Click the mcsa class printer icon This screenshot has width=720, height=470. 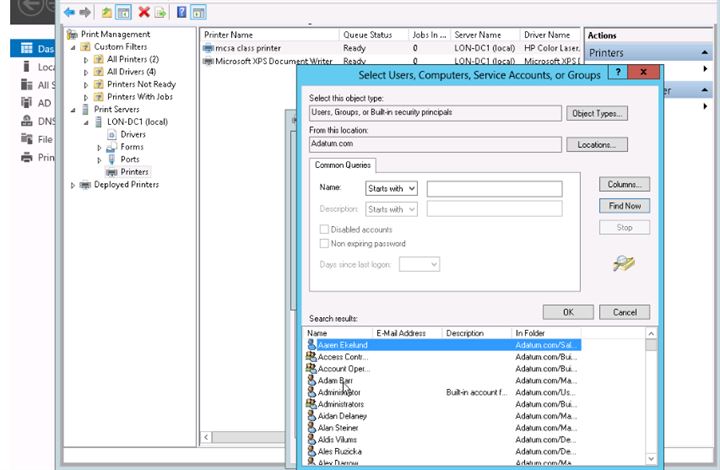pyautogui.click(x=208, y=48)
